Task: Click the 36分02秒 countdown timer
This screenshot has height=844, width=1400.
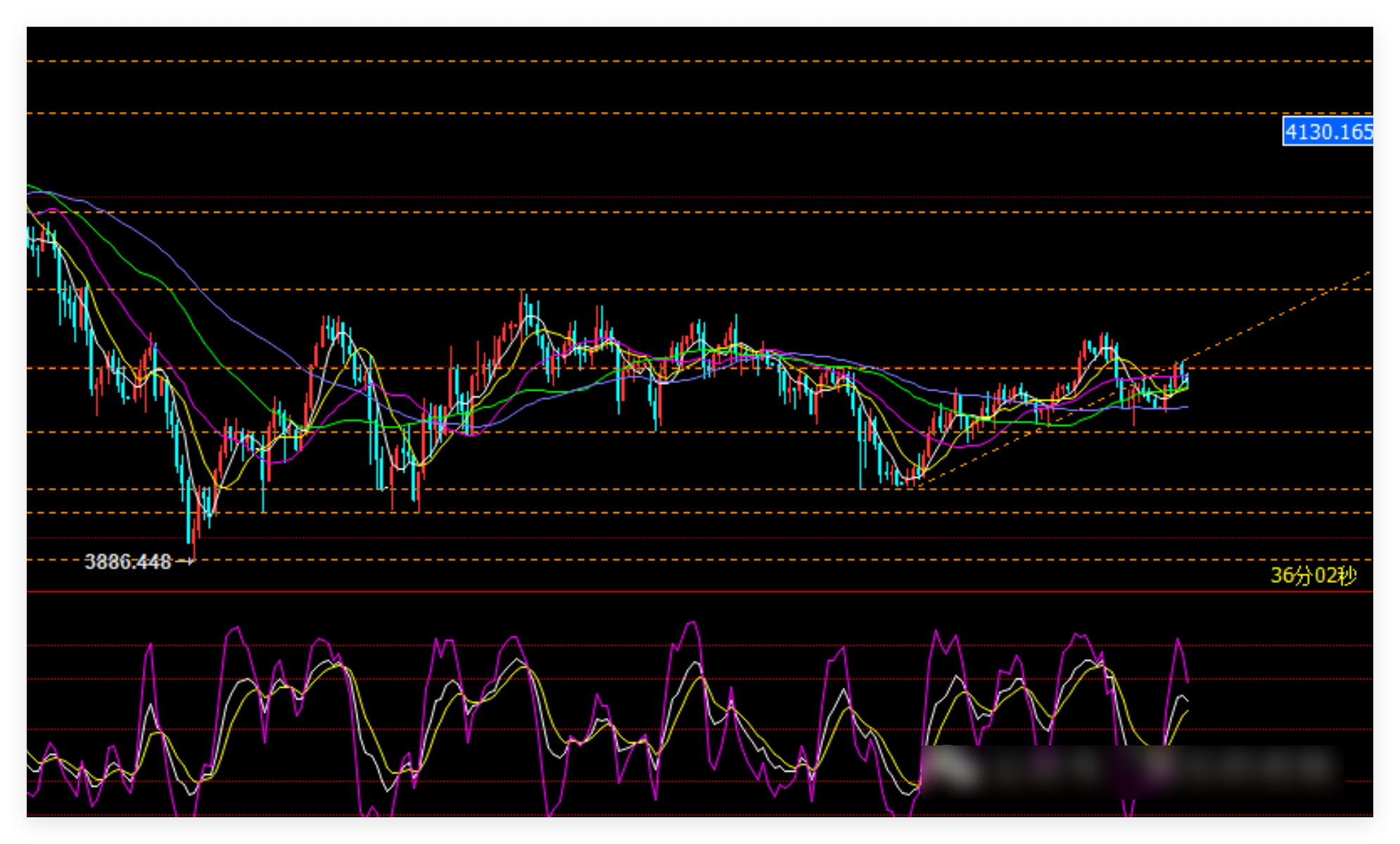Action: click(1313, 576)
